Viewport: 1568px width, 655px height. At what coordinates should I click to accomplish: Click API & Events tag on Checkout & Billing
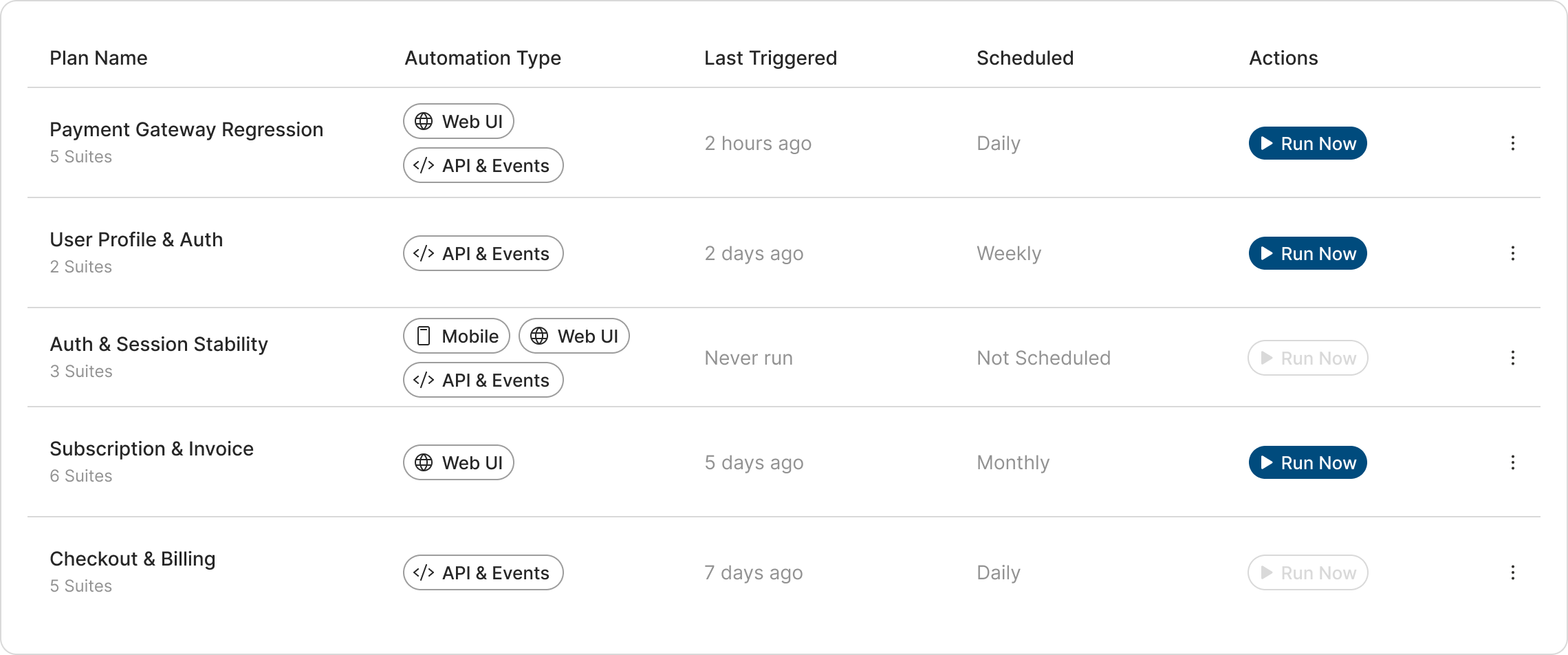pyautogui.click(x=483, y=572)
